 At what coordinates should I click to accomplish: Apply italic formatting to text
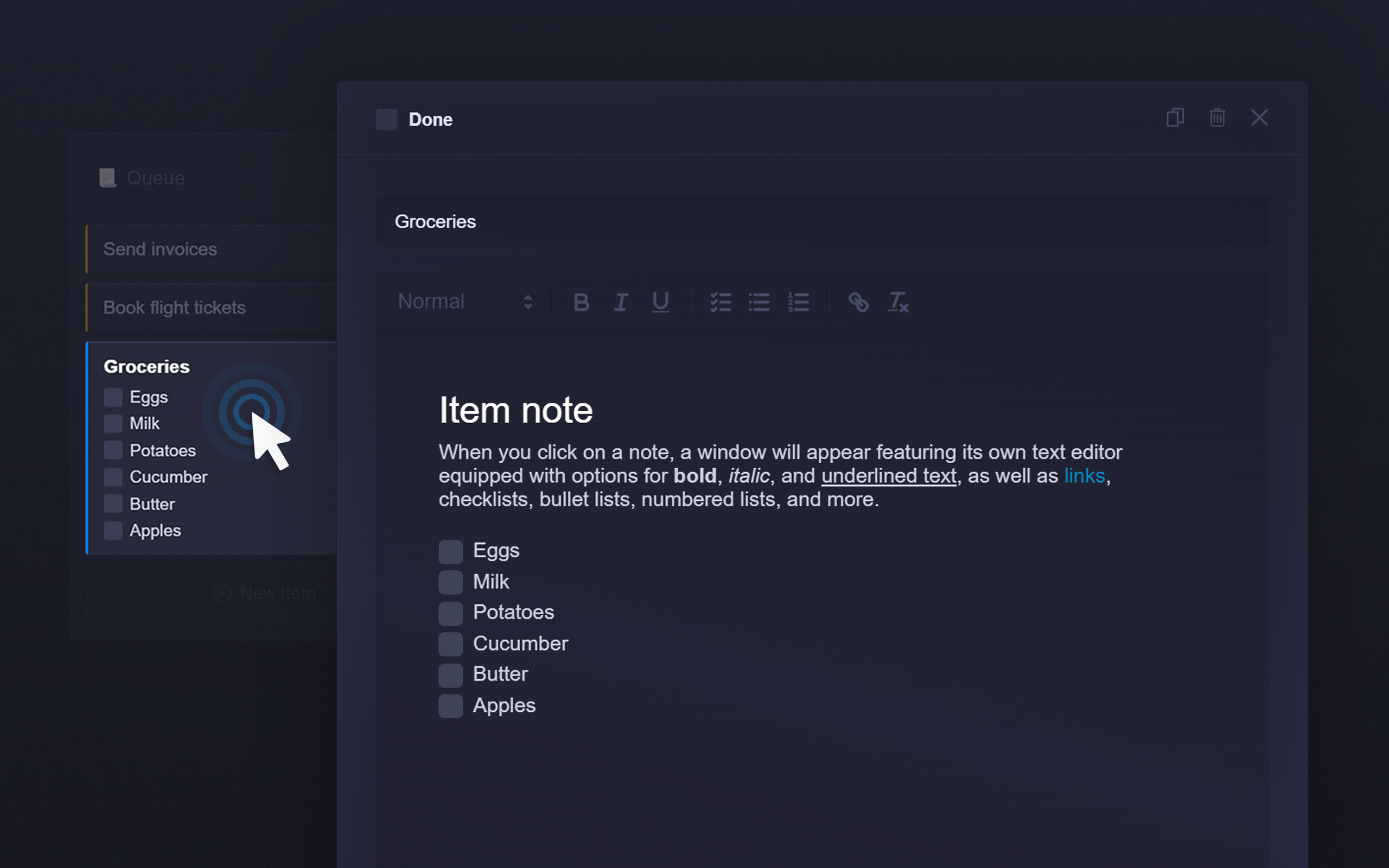619,301
